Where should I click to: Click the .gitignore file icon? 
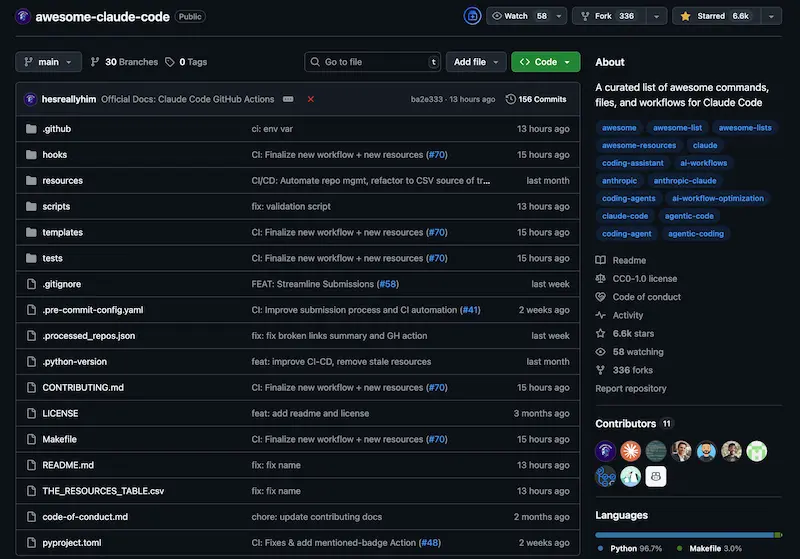[31, 284]
